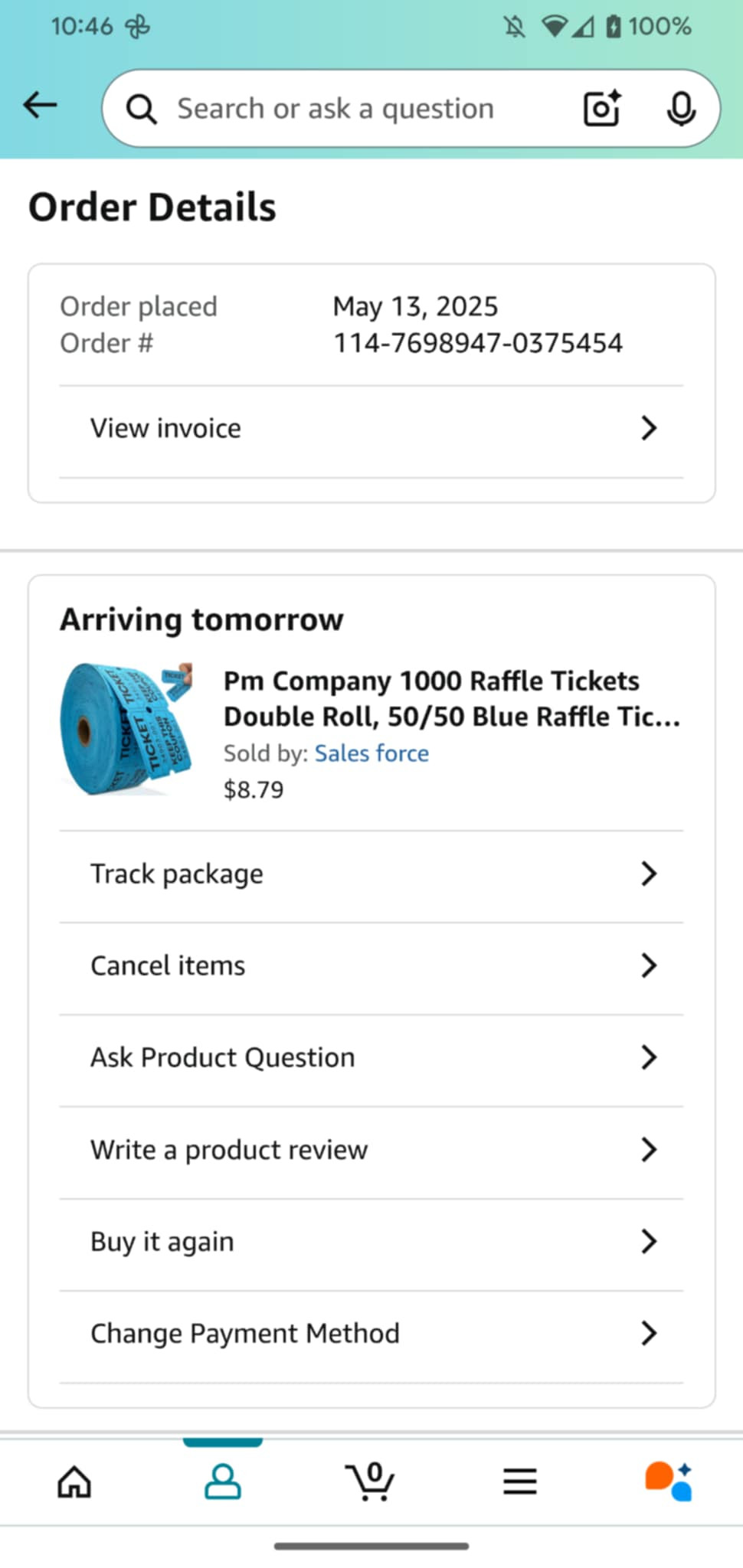Tap the back arrow icon
Image resolution: width=743 pixels, height=1568 pixels.
(x=40, y=105)
